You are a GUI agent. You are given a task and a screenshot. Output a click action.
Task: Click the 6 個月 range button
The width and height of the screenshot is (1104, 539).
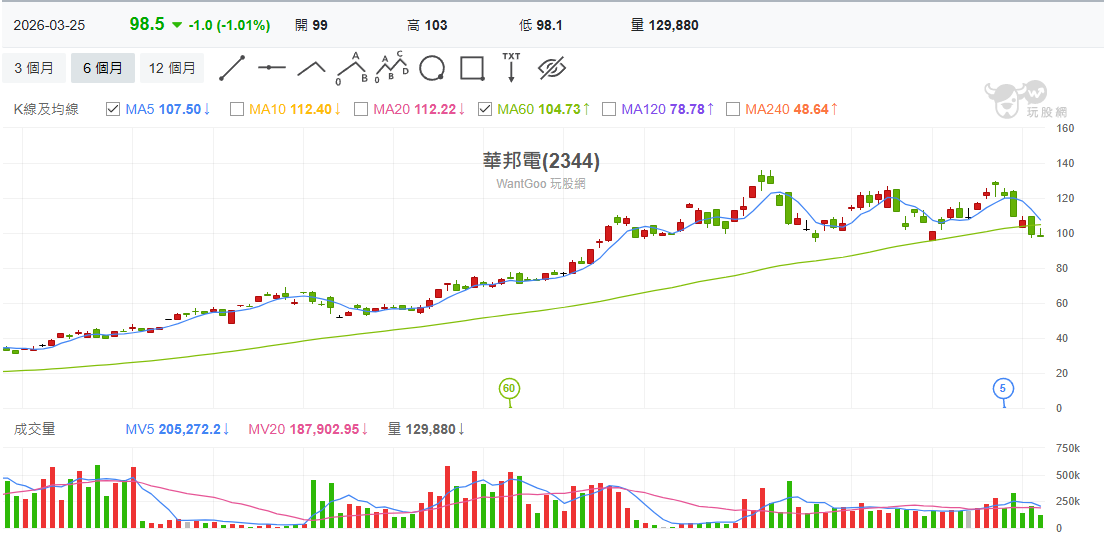(x=103, y=68)
